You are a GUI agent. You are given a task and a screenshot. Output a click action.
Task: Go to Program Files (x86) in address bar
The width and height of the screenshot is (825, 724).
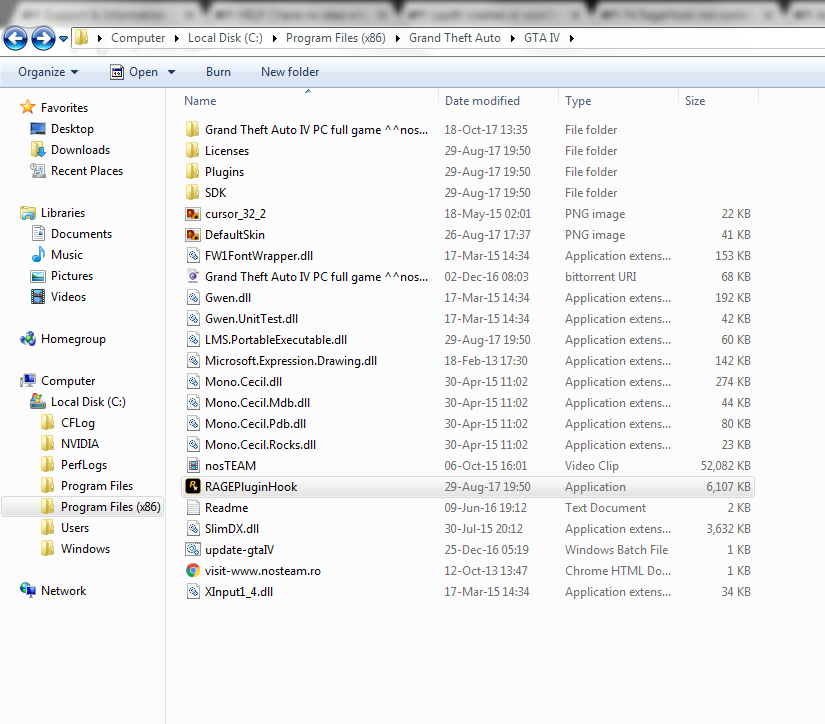(x=336, y=38)
